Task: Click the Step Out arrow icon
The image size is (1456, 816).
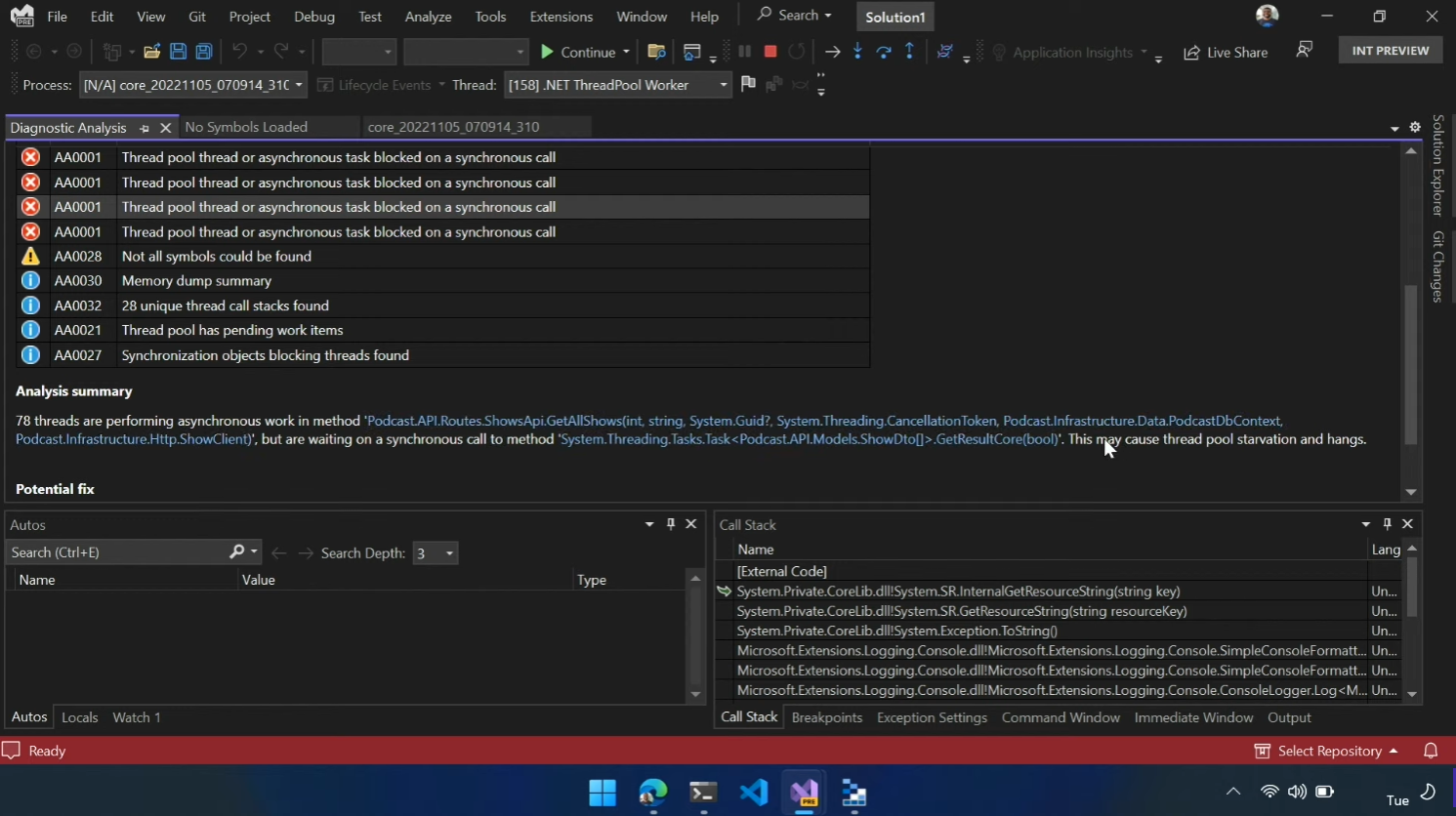Action: (x=909, y=52)
